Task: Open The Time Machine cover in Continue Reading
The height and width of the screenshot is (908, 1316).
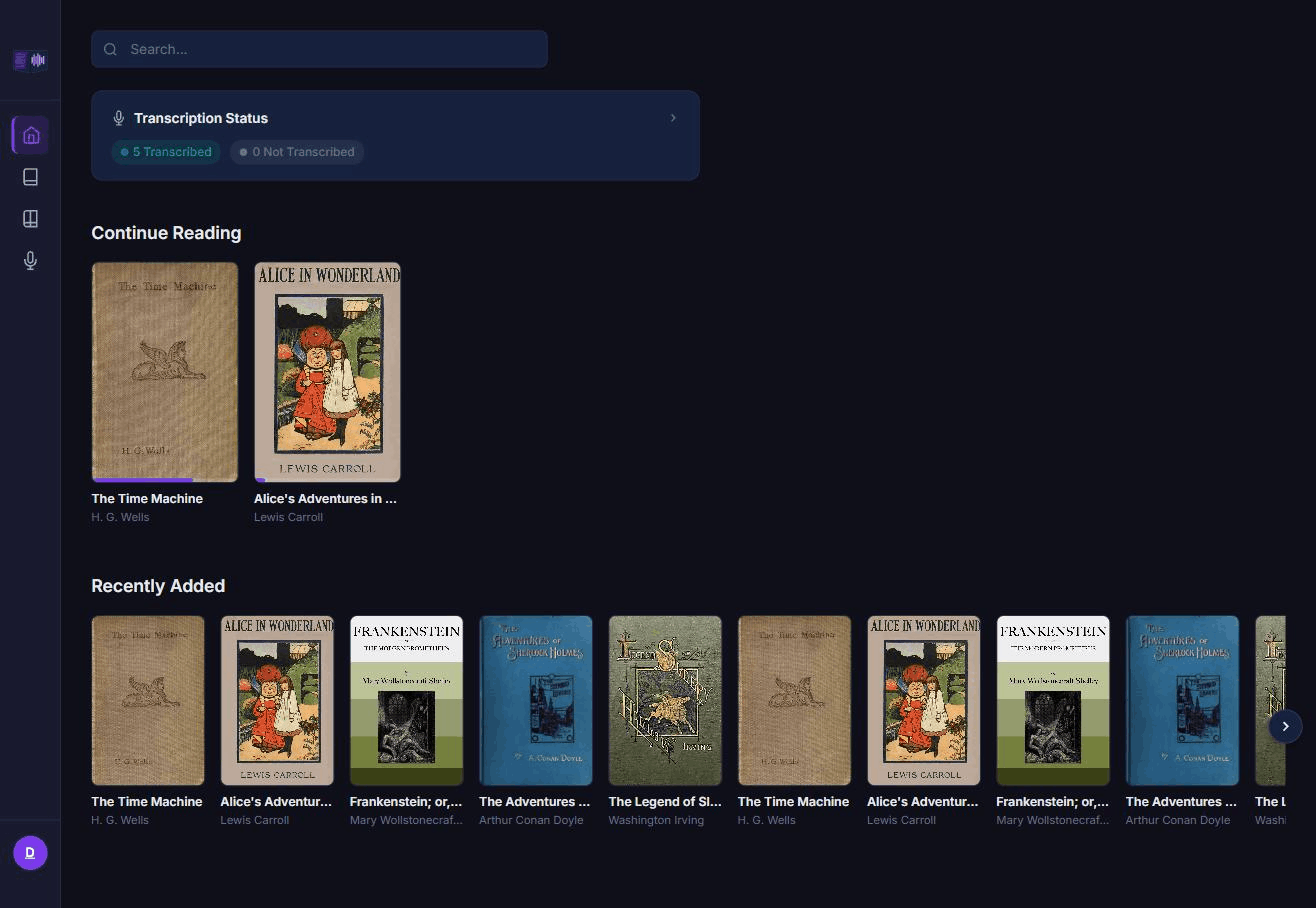Action: coord(165,372)
